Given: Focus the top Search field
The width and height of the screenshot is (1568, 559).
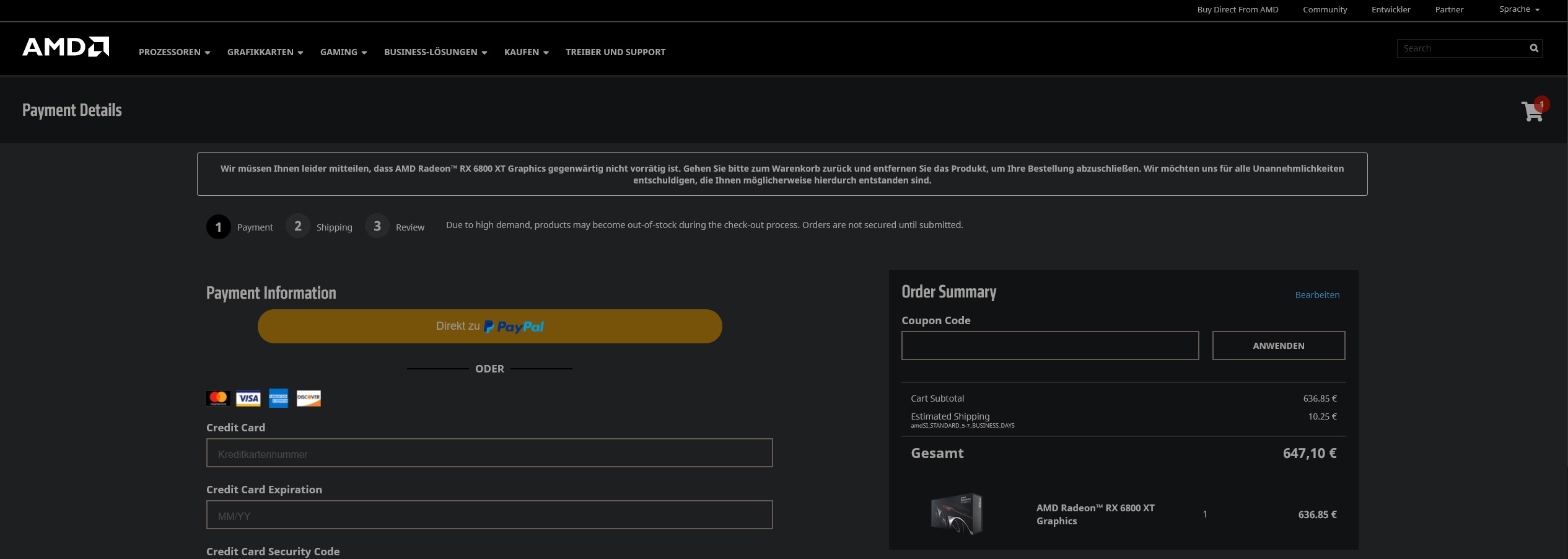Looking at the screenshot, I should 1462,48.
